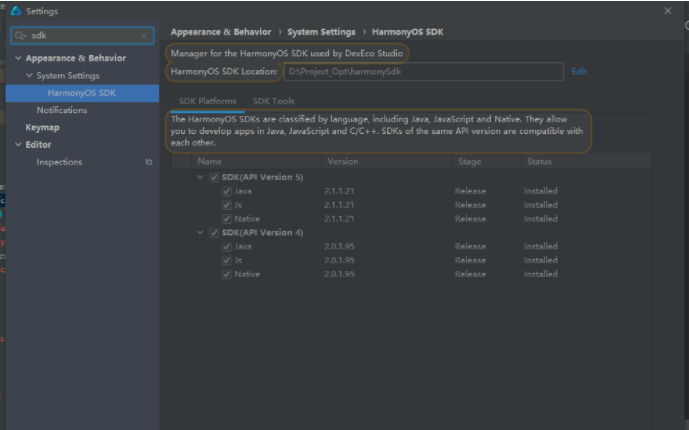
Task: Open Keymap settings
Action: tap(42, 127)
